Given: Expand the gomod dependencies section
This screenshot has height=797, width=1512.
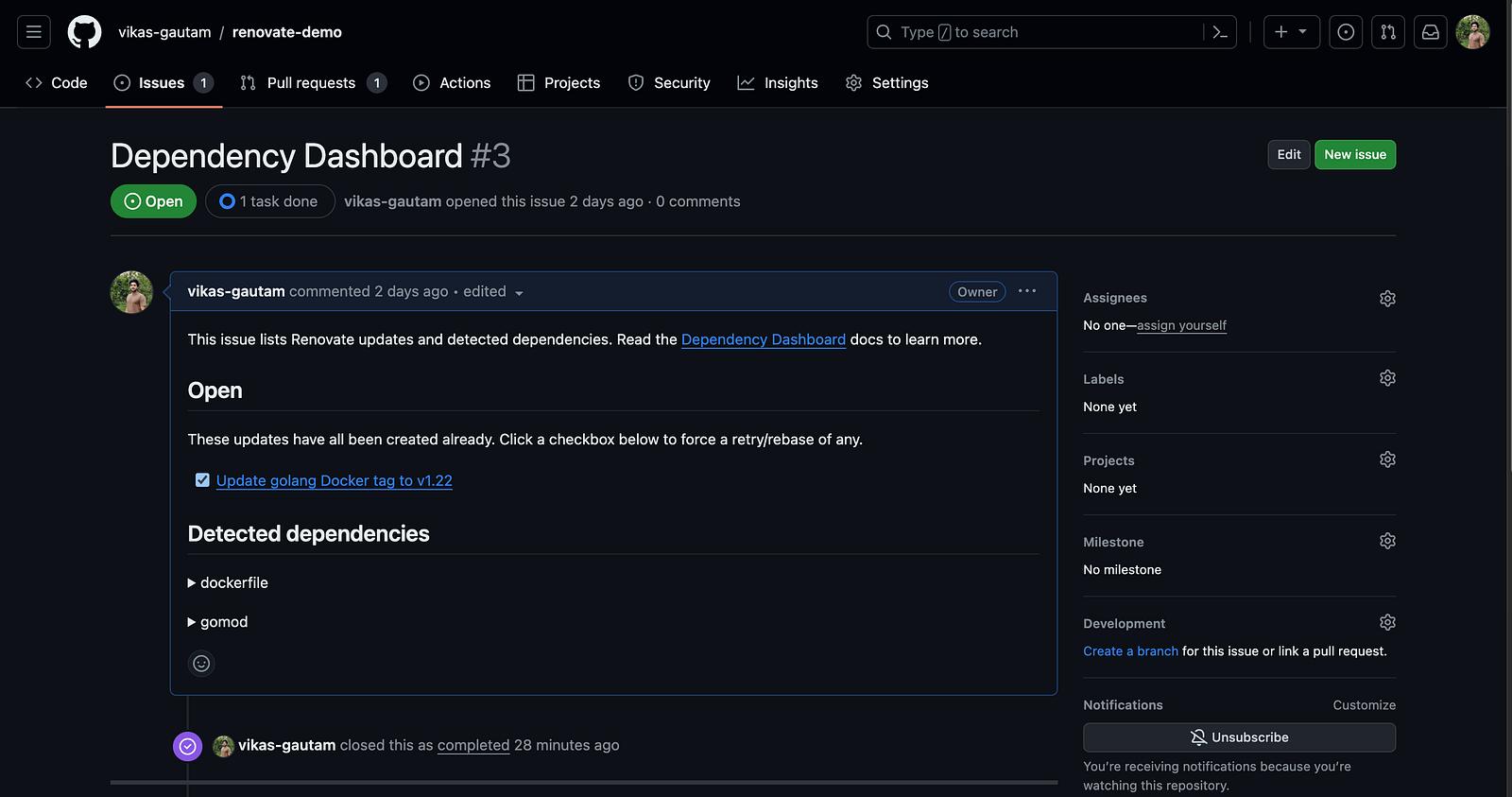Looking at the screenshot, I should (217, 621).
